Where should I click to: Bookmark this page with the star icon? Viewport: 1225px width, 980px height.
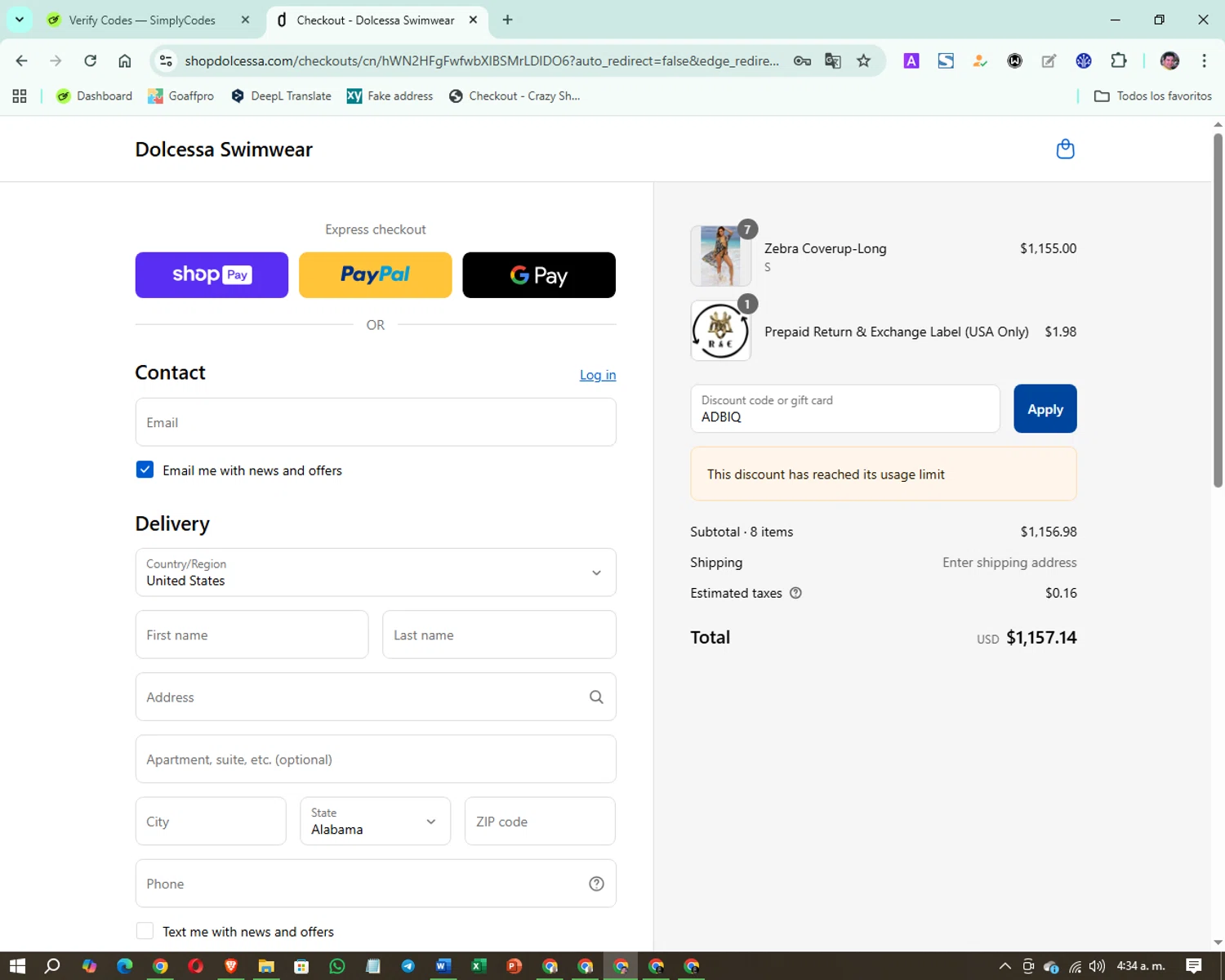tap(863, 60)
